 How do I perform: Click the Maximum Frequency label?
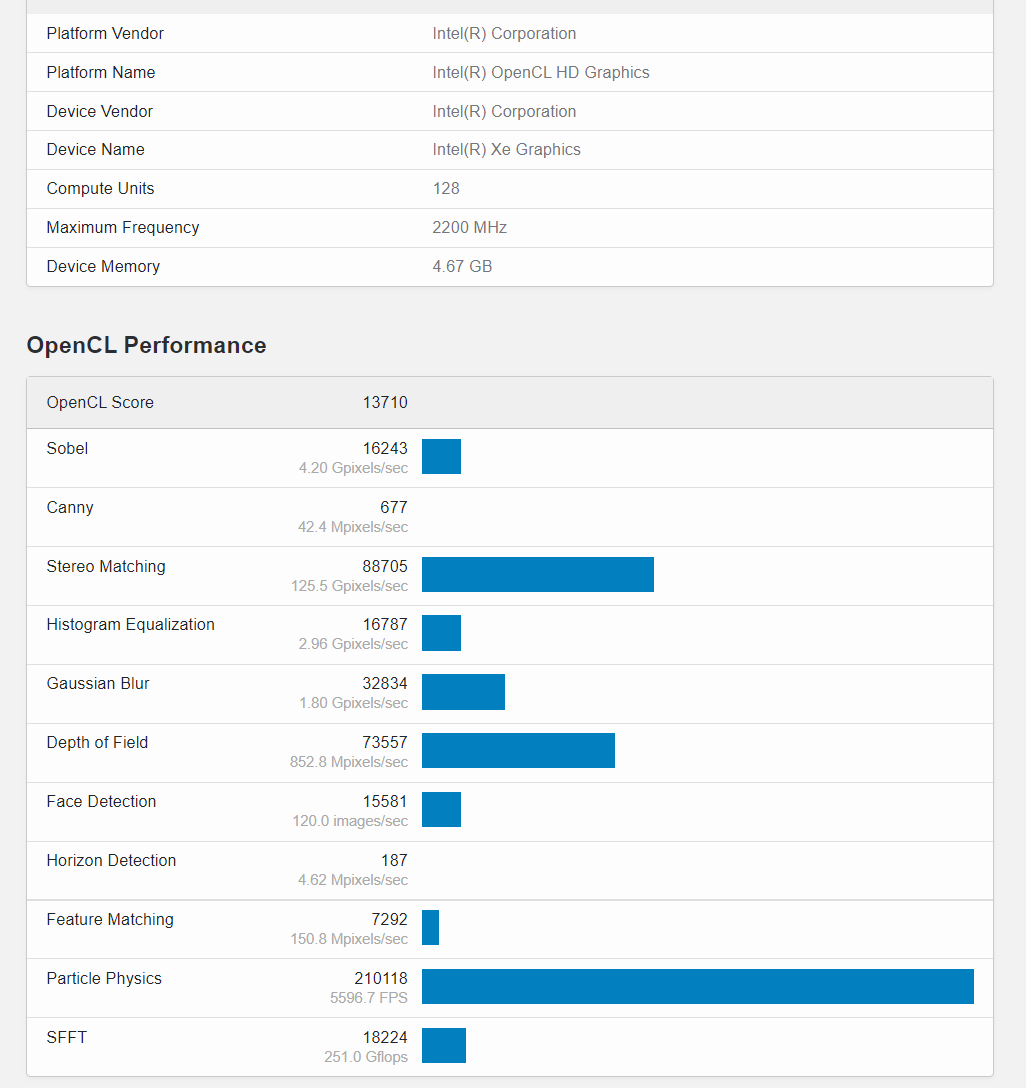click(x=123, y=227)
